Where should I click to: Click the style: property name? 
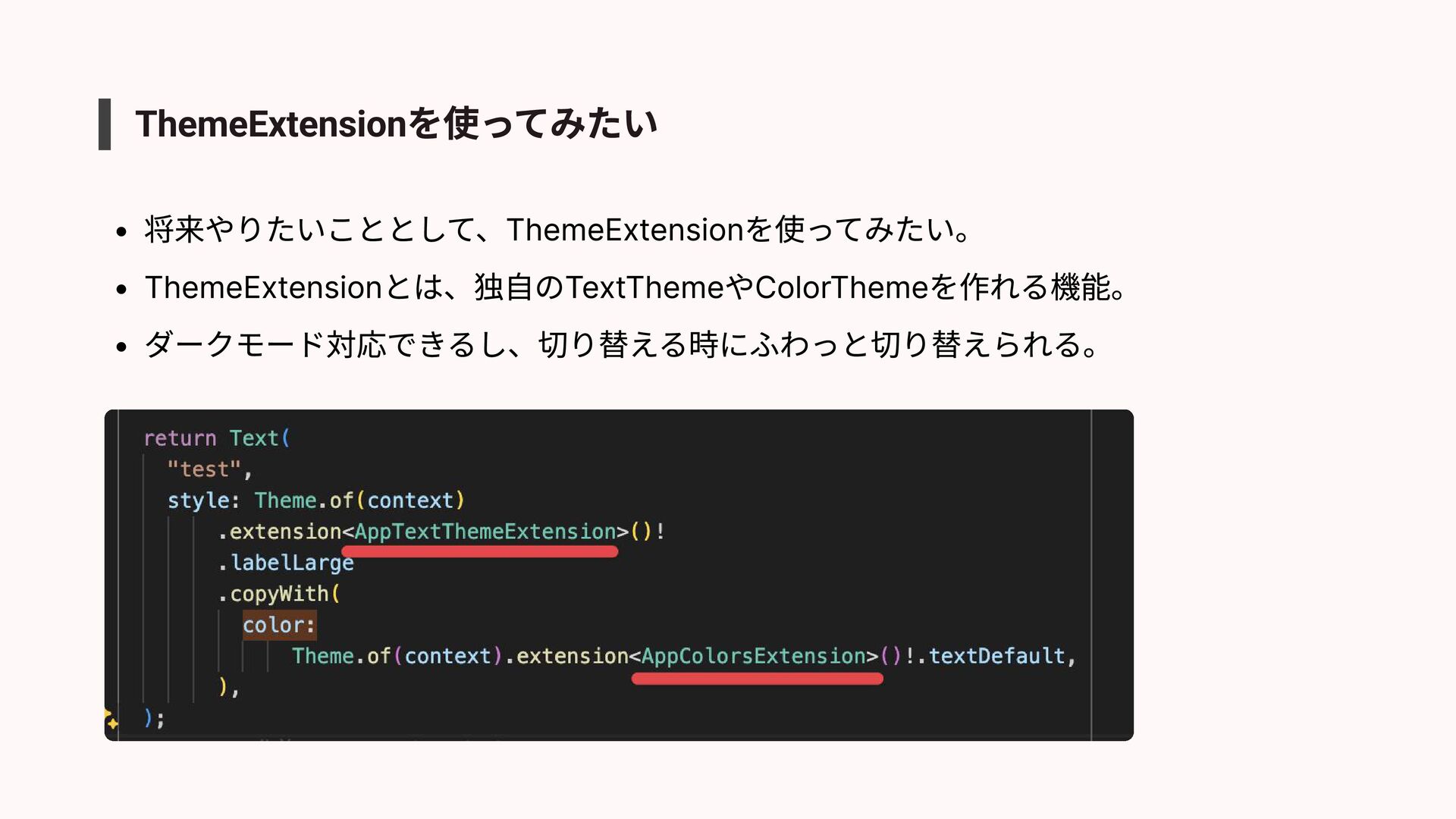point(203,500)
